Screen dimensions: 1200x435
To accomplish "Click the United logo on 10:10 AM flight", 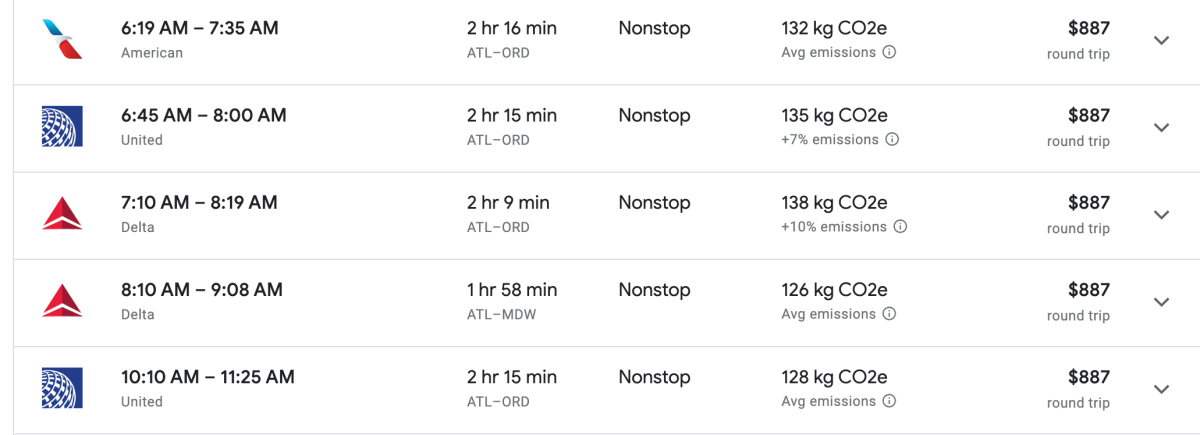I will pos(62,388).
